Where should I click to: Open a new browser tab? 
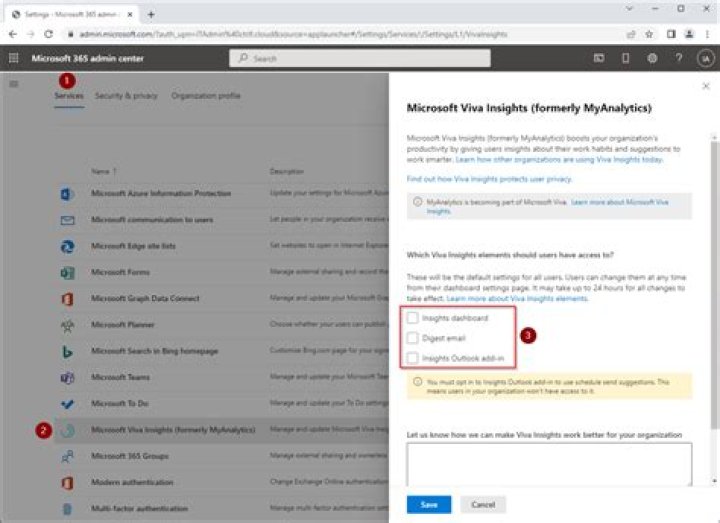[x=151, y=14]
